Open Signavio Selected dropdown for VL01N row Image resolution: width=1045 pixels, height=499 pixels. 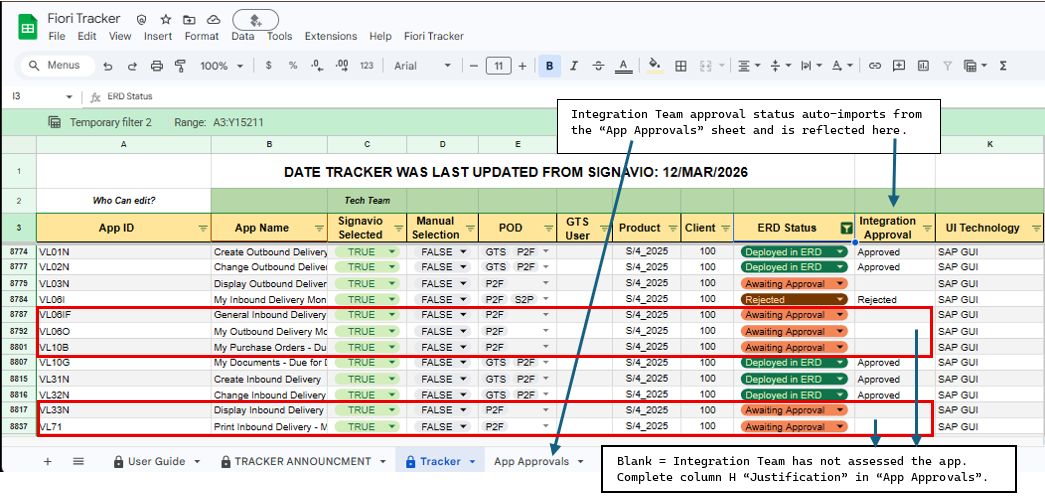pyautogui.click(x=392, y=252)
